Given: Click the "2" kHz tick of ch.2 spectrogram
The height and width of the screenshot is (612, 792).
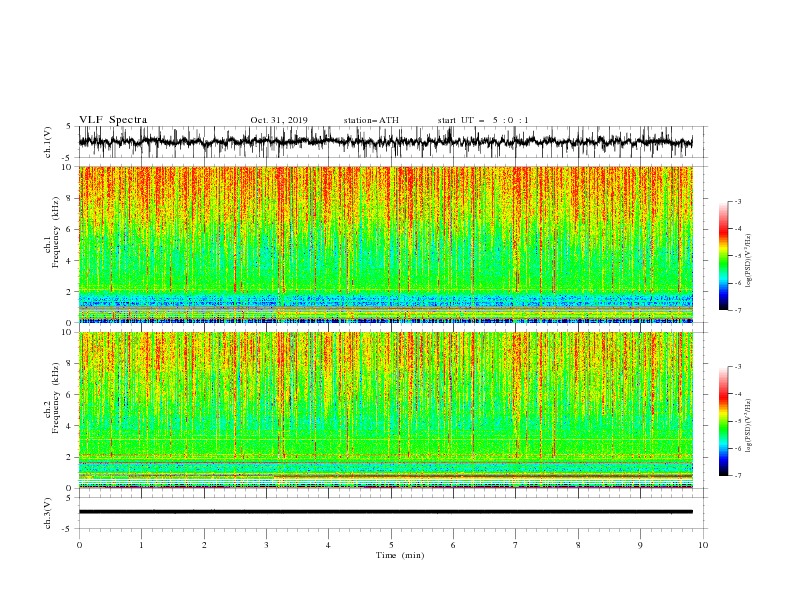Looking at the screenshot, I should tap(69, 457).
